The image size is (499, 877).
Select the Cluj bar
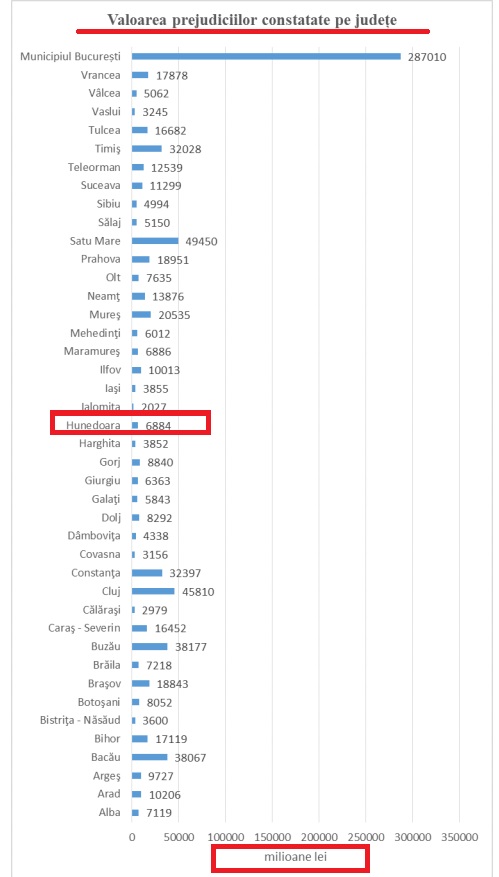tap(153, 591)
